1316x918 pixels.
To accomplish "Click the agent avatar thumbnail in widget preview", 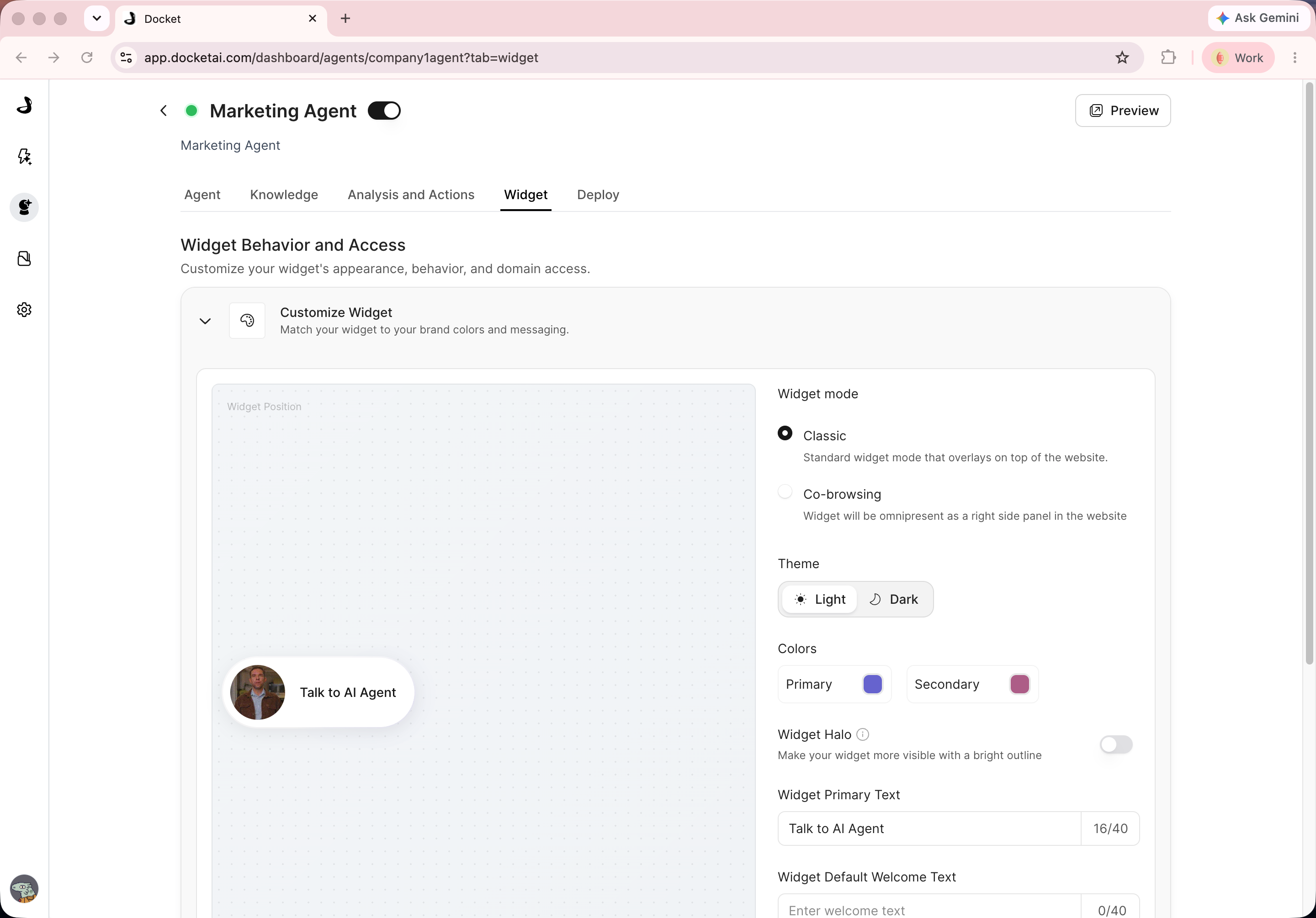I will [257, 692].
